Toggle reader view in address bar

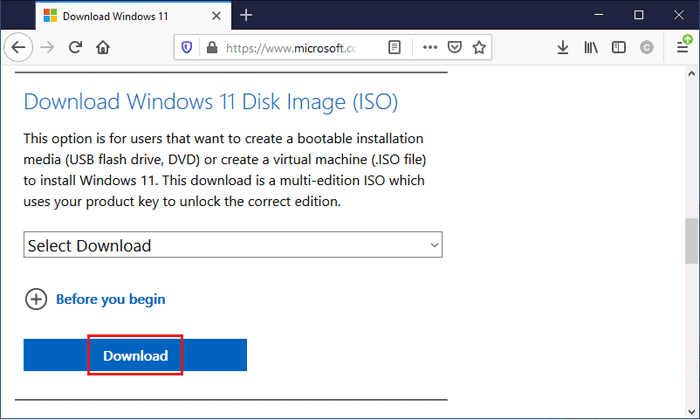395,47
